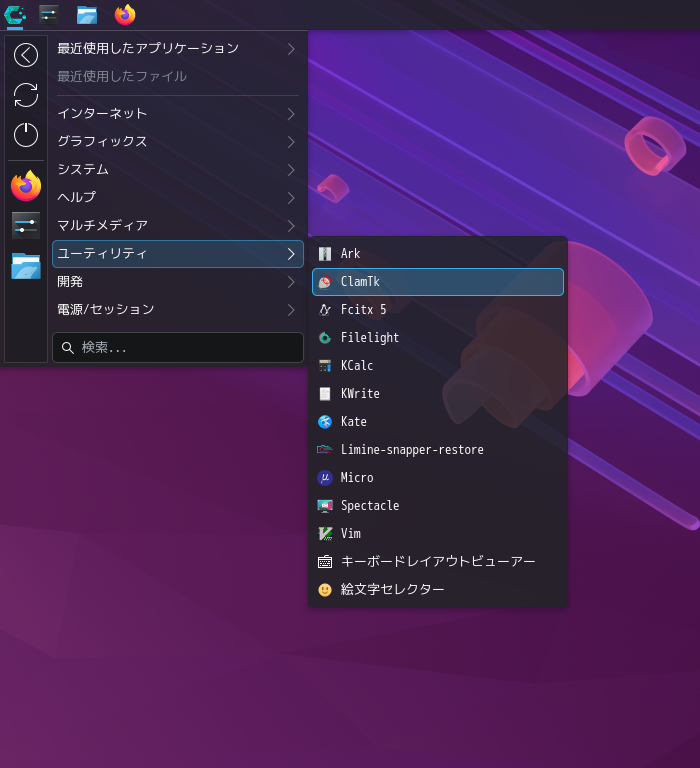The image size is (700, 768).
Task: Open the settings favorite in the launcher sidebar
Action: tap(26, 226)
